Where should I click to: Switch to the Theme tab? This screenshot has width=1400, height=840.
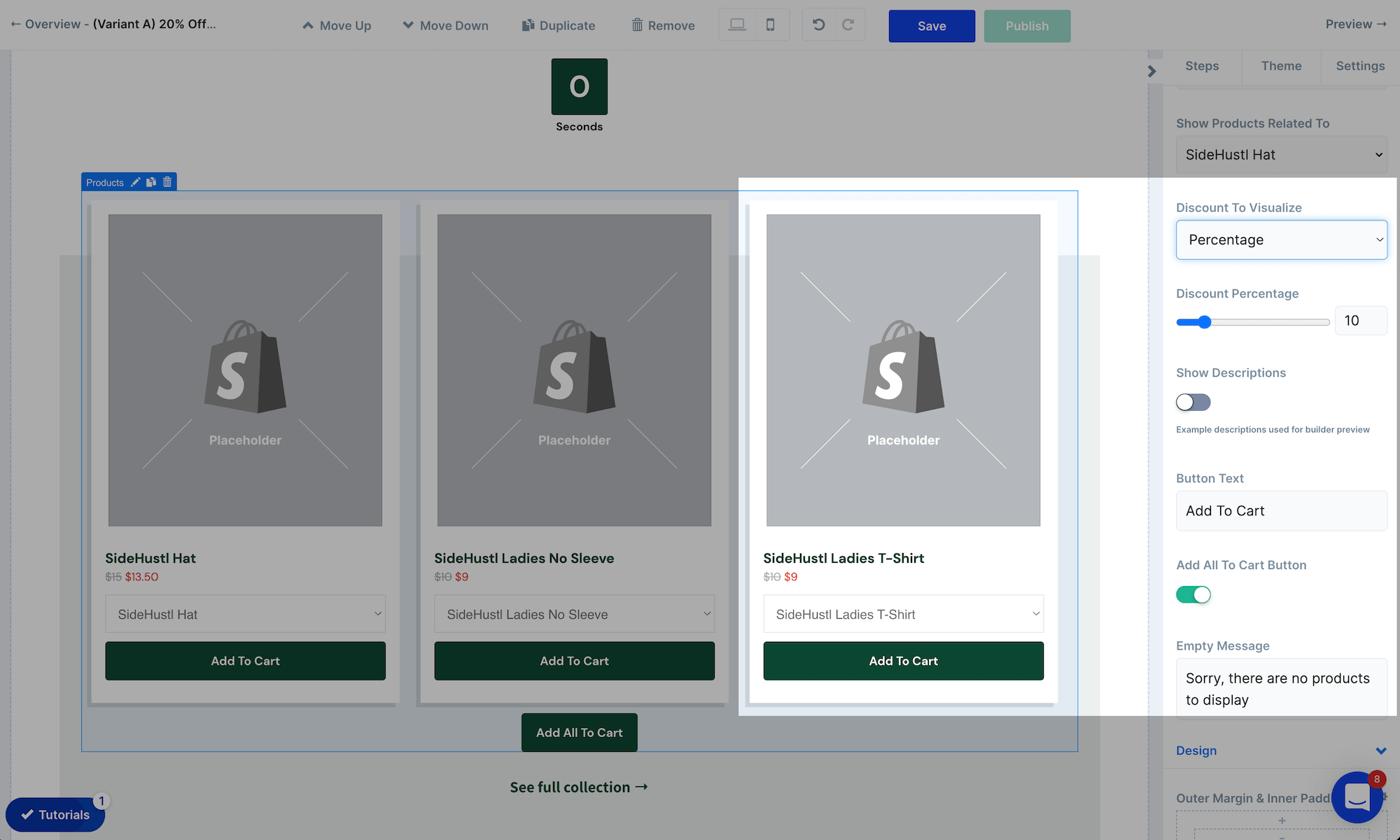point(1281,66)
